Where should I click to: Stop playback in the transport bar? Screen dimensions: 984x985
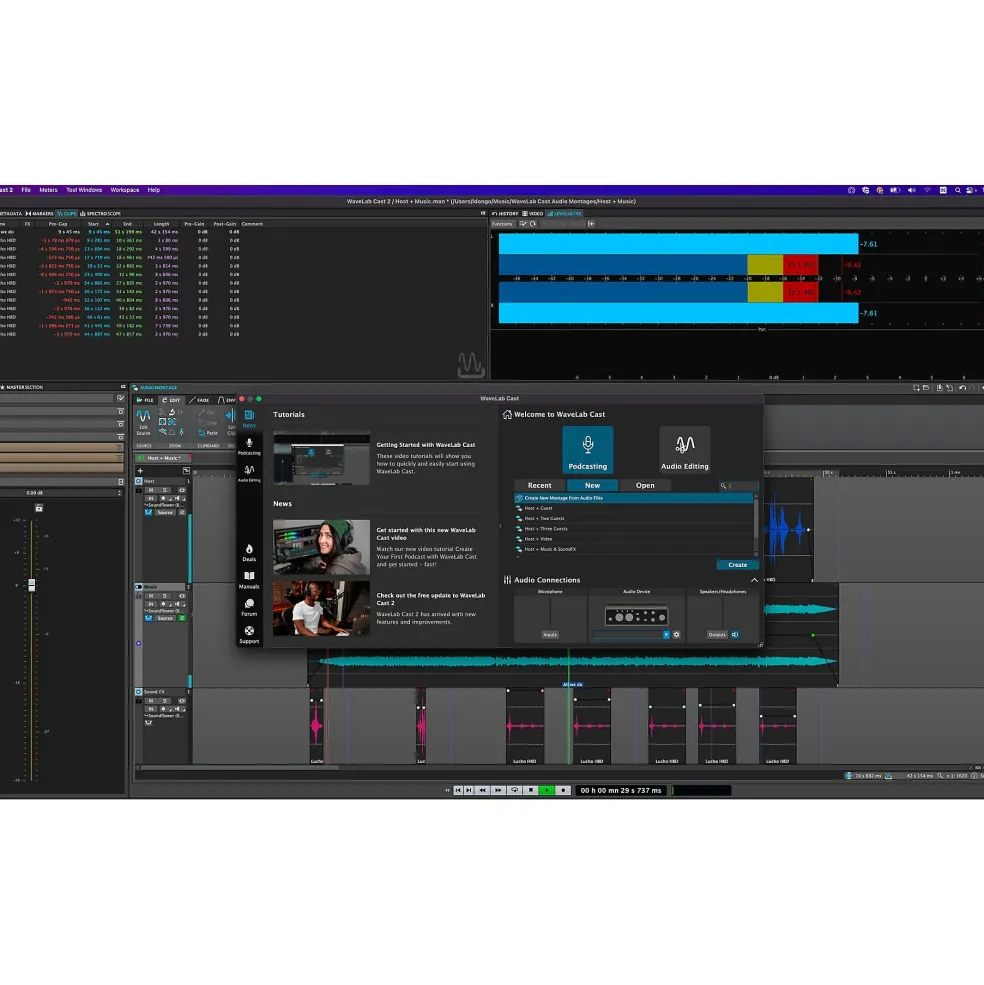(x=531, y=790)
